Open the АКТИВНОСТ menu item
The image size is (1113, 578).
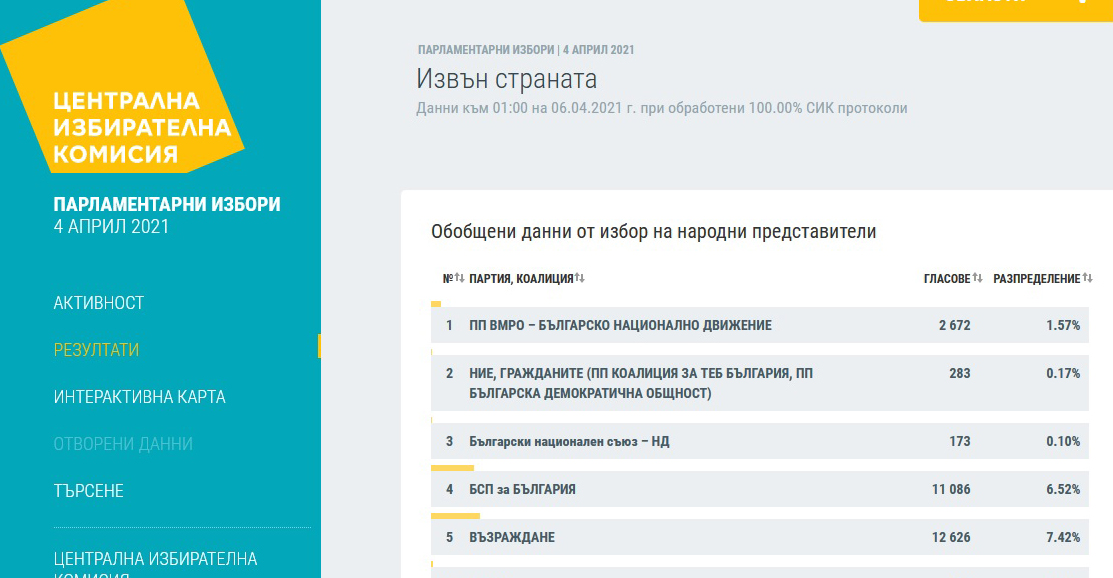pyautogui.click(x=99, y=303)
